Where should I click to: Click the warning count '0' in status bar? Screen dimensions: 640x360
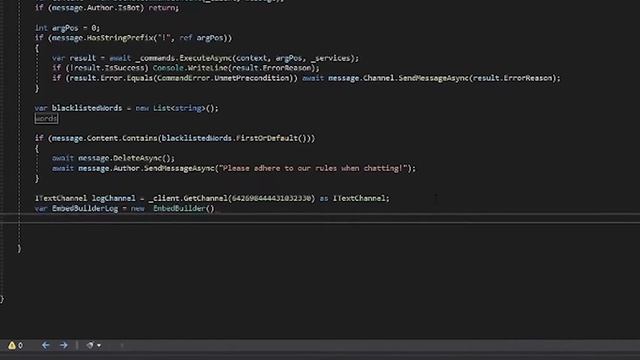(x=20, y=345)
